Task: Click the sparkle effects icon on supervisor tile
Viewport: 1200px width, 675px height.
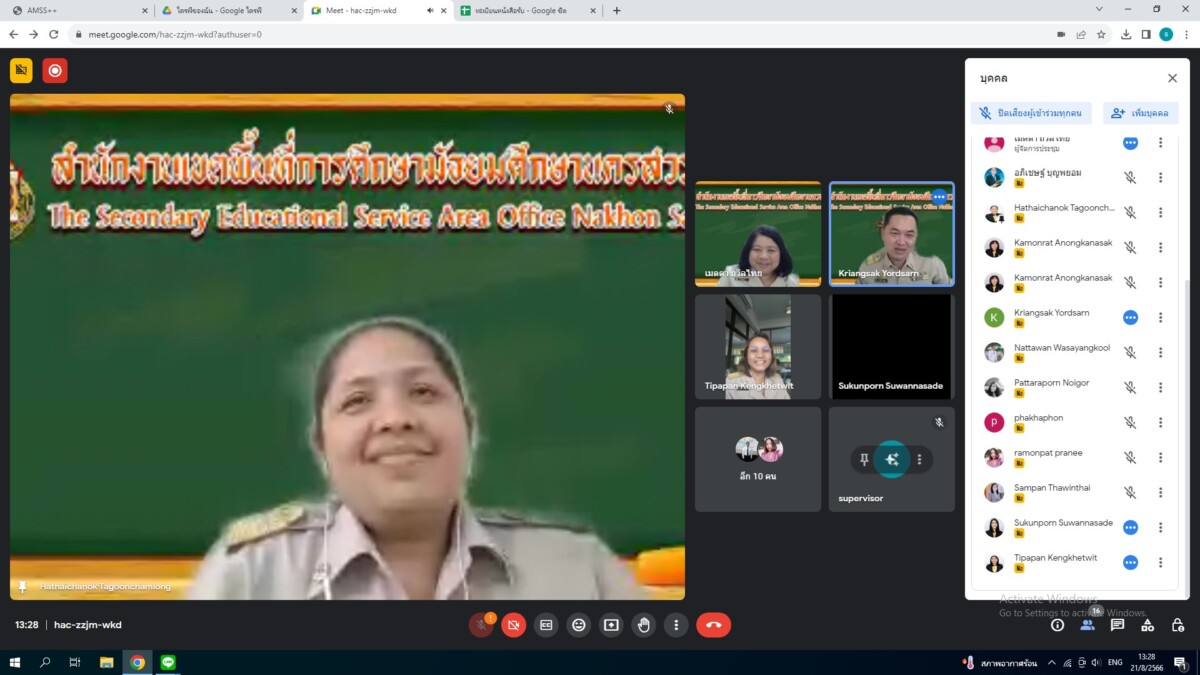Action: click(891, 459)
